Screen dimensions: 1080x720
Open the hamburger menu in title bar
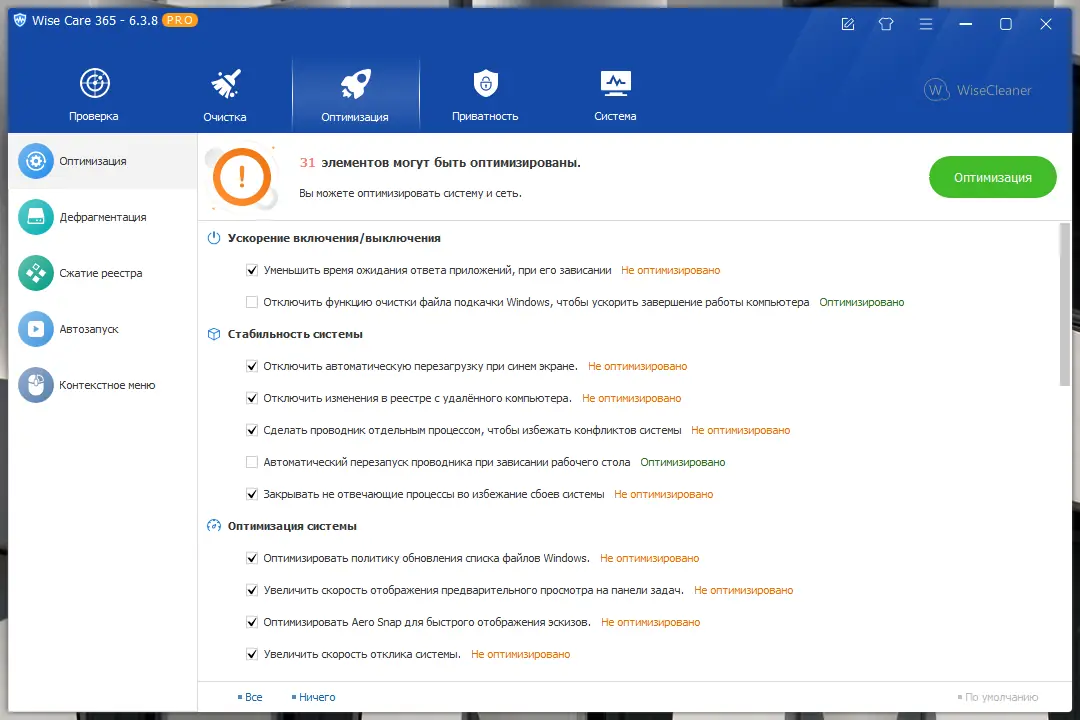[926, 23]
